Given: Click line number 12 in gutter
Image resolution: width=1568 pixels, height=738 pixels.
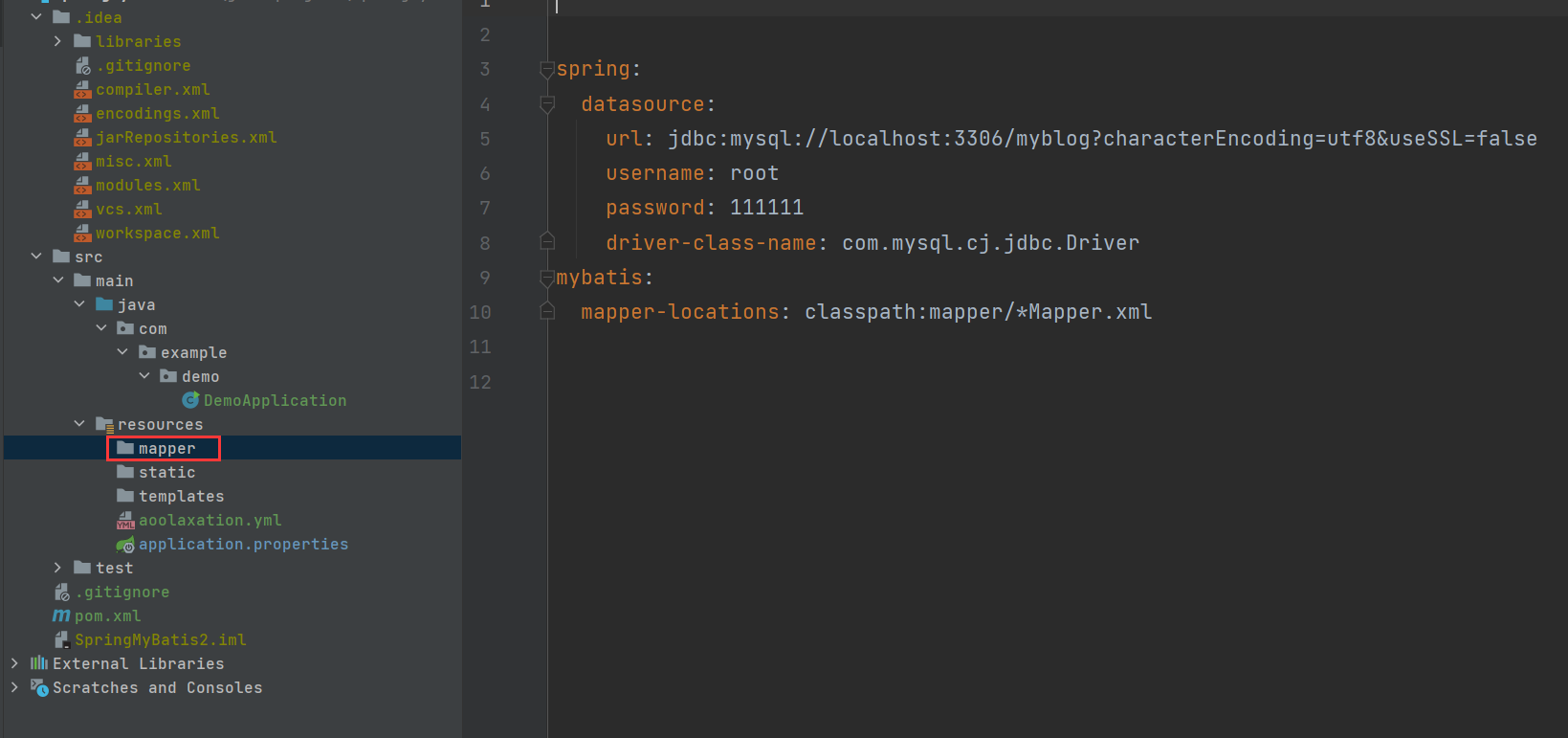Looking at the screenshot, I should point(480,382).
